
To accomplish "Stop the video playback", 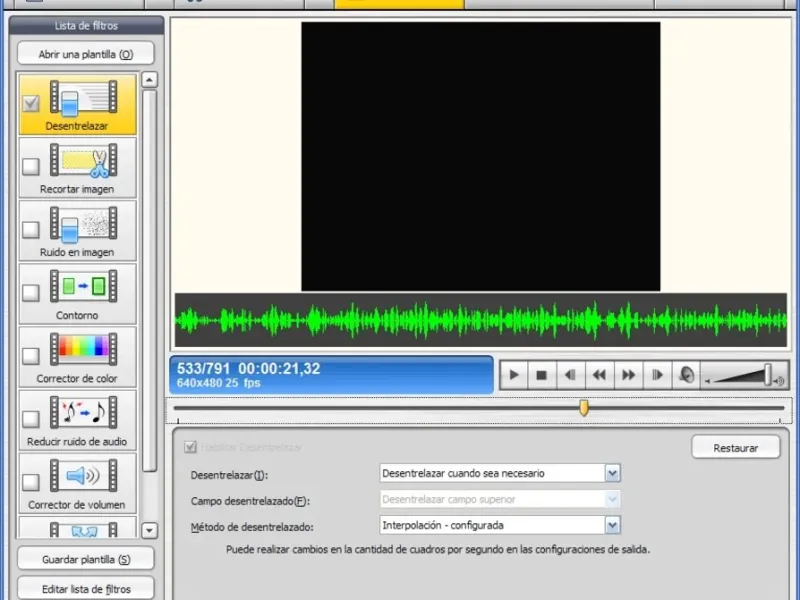I will click(542, 376).
